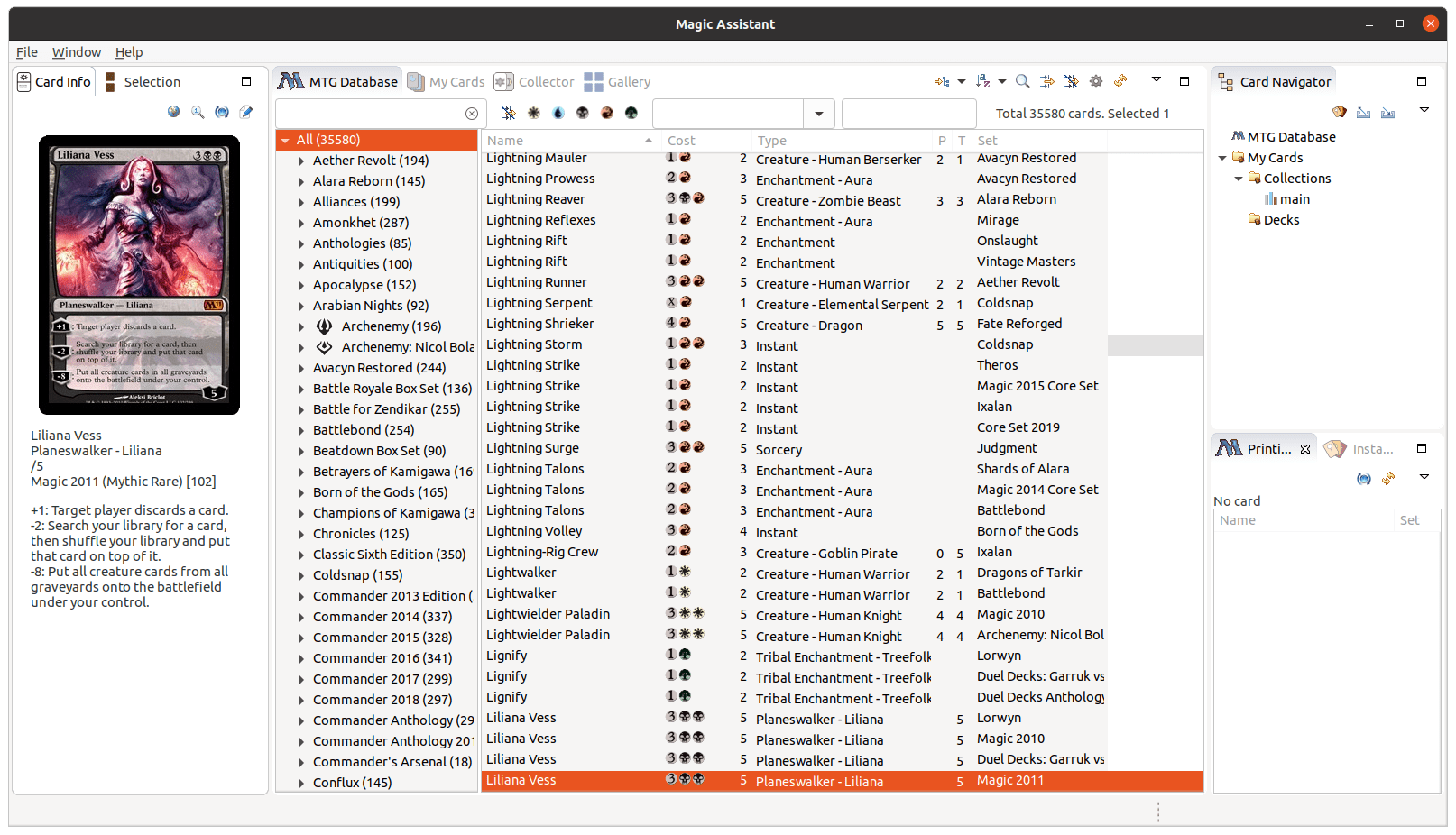The image size is (1456, 835).
Task: Click the orange refresh icon in Printings panel
Action: pyautogui.click(x=1388, y=478)
